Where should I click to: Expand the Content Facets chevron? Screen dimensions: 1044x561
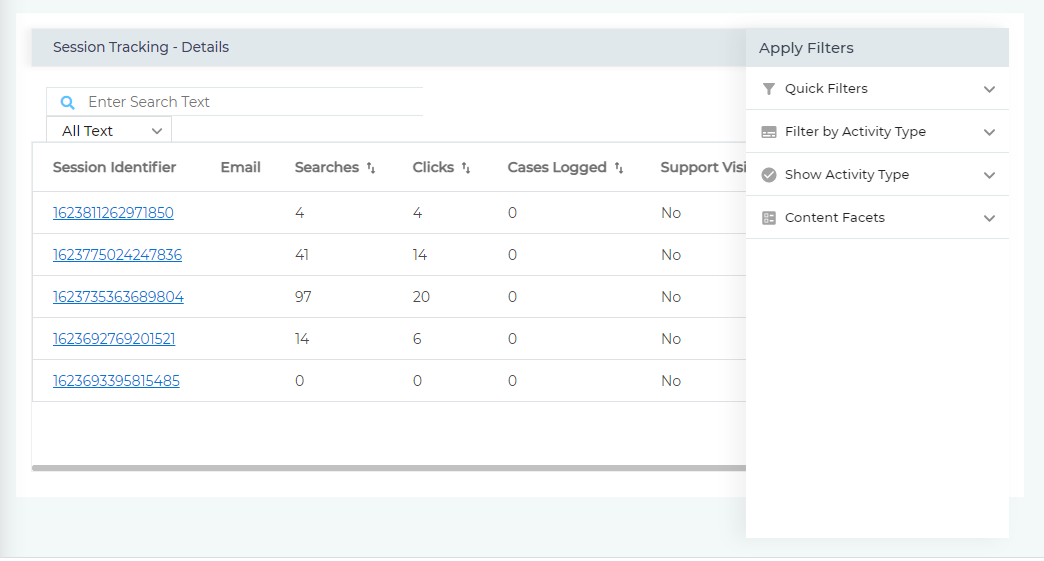(x=989, y=218)
